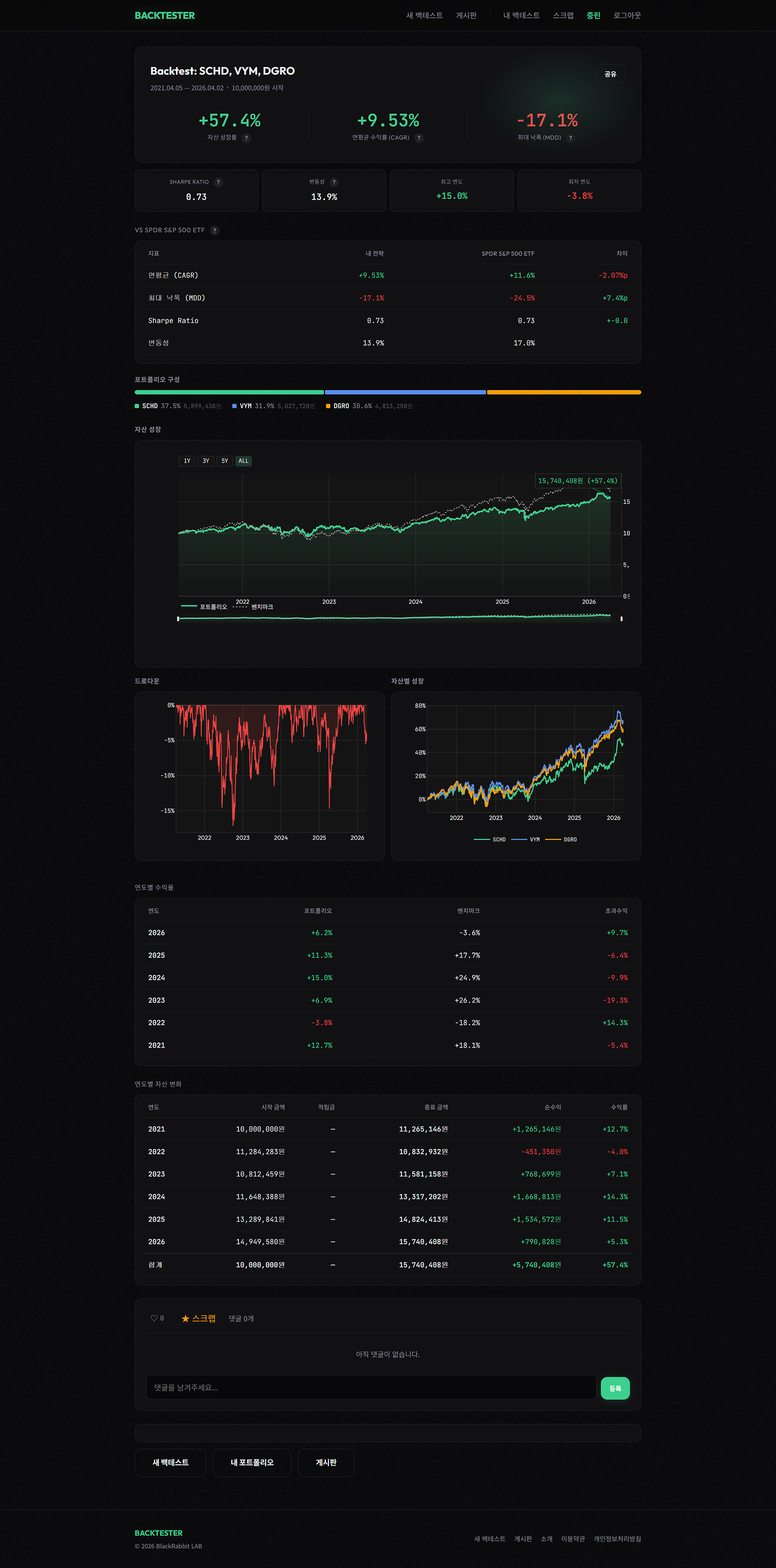The height and width of the screenshot is (1568, 776).
Task: Click help icon beside VS SPDR S&P 500 ETF
Action: (x=214, y=230)
